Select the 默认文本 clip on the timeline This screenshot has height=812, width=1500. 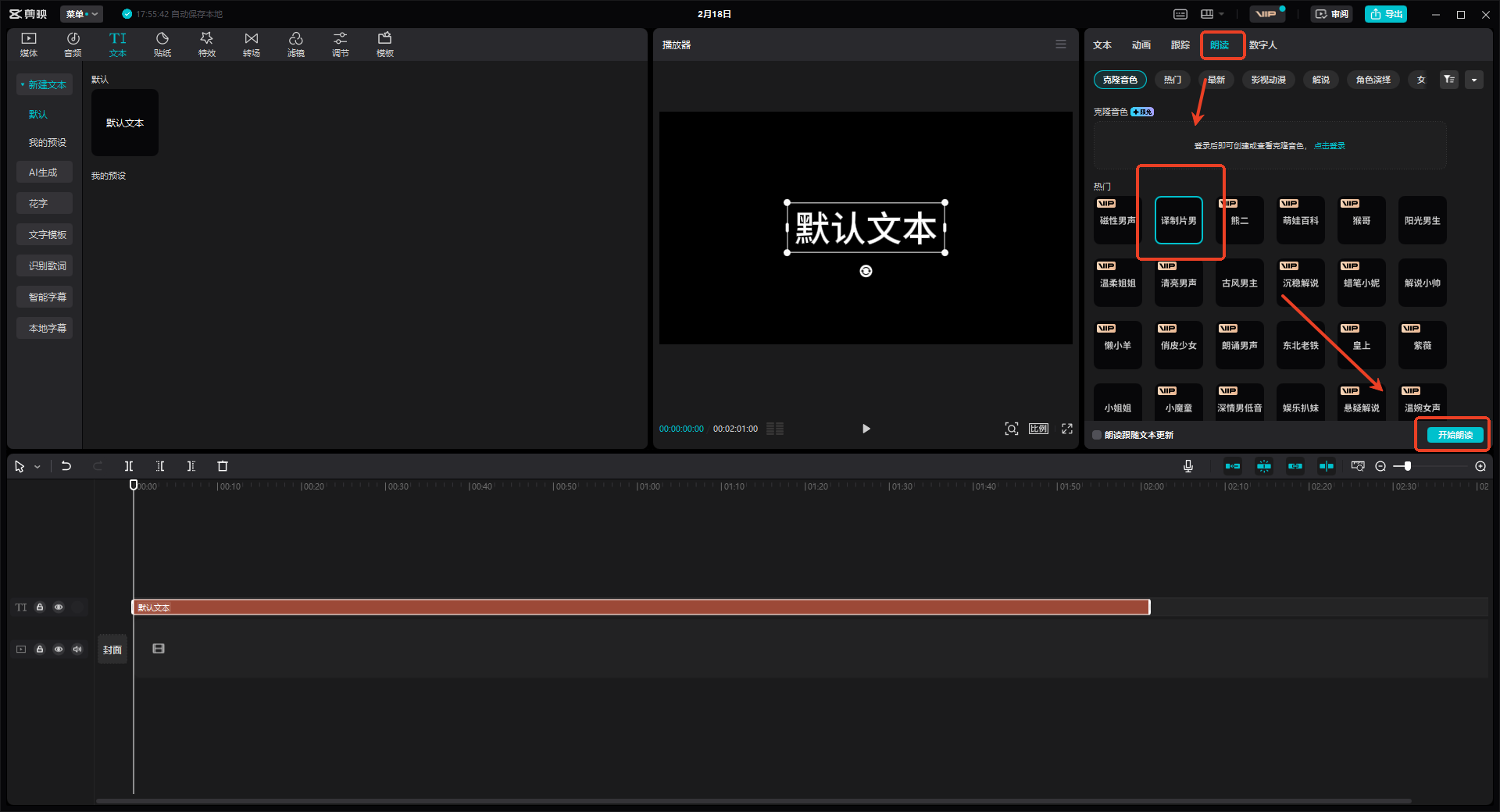tap(641, 607)
